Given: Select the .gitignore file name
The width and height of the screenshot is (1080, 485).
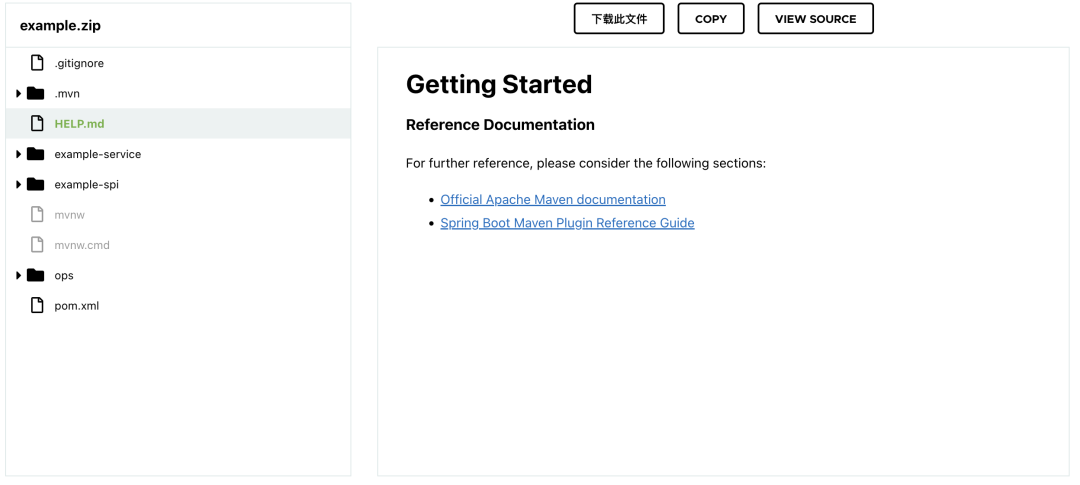Looking at the screenshot, I should pos(79,63).
